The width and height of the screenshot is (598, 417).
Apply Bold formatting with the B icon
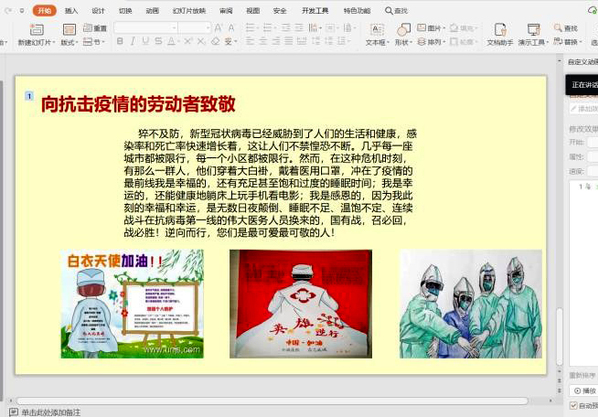coord(120,41)
